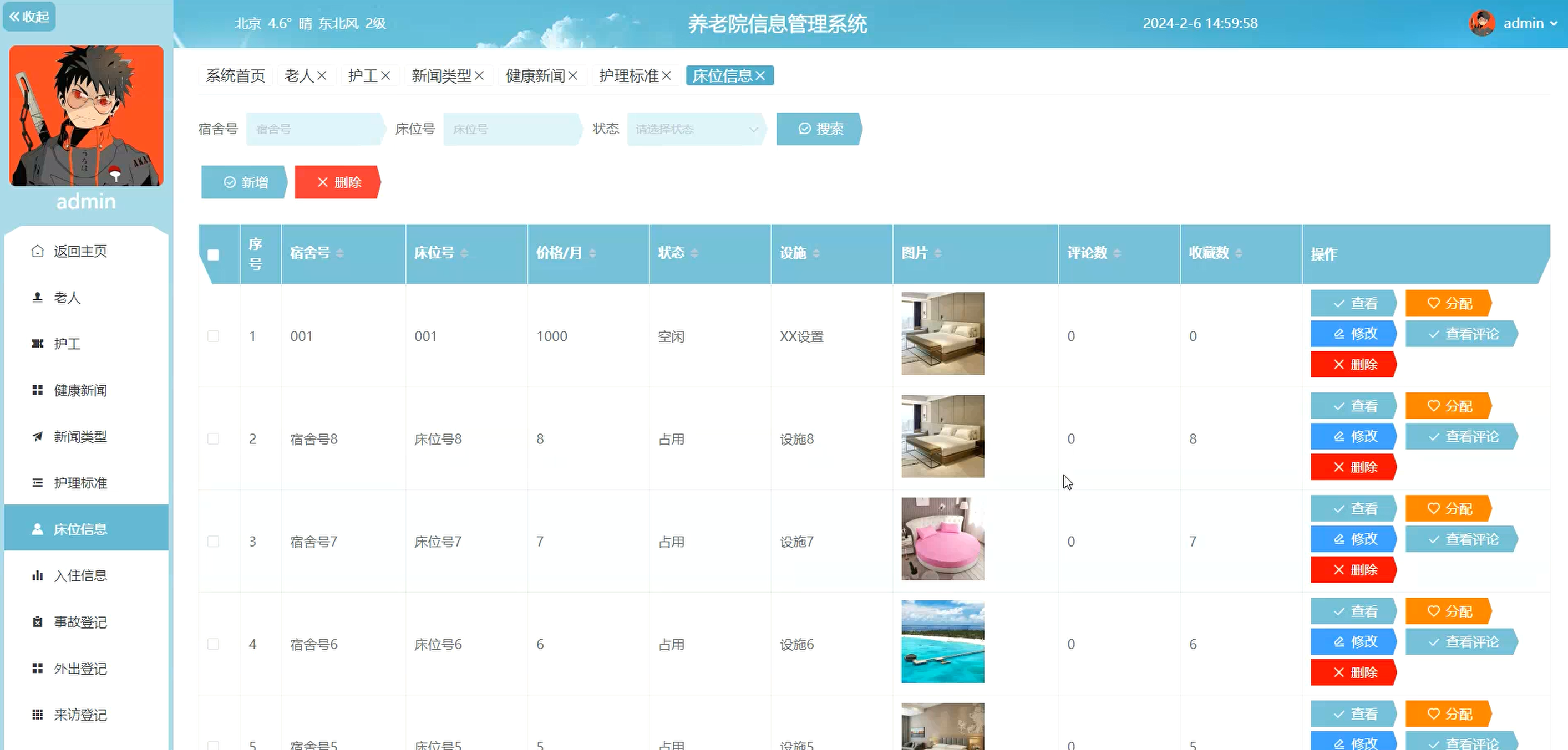This screenshot has height=750, width=1568.
Task: Click 分配 for row 001
Action: tap(1449, 303)
